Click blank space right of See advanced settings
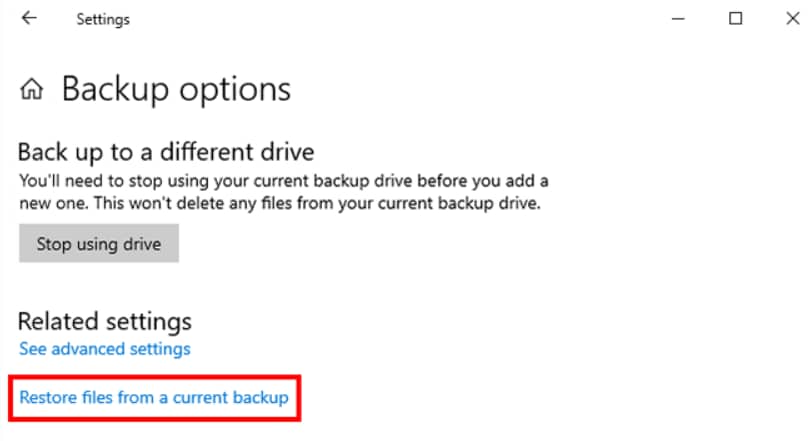This screenshot has height=441, width=812. click(x=400, y=349)
